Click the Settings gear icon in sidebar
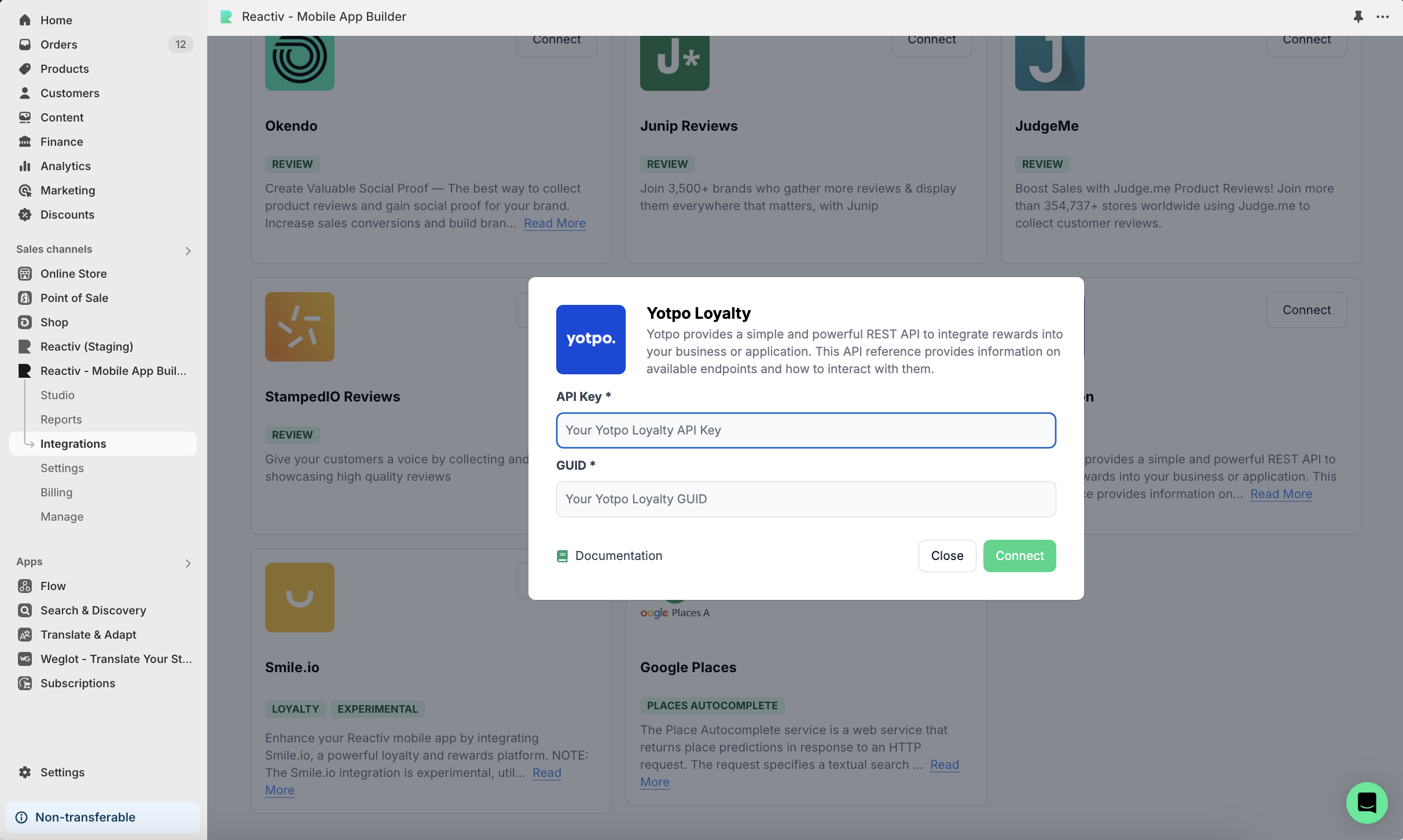The image size is (1403, 840). click(x=25, y=772)
